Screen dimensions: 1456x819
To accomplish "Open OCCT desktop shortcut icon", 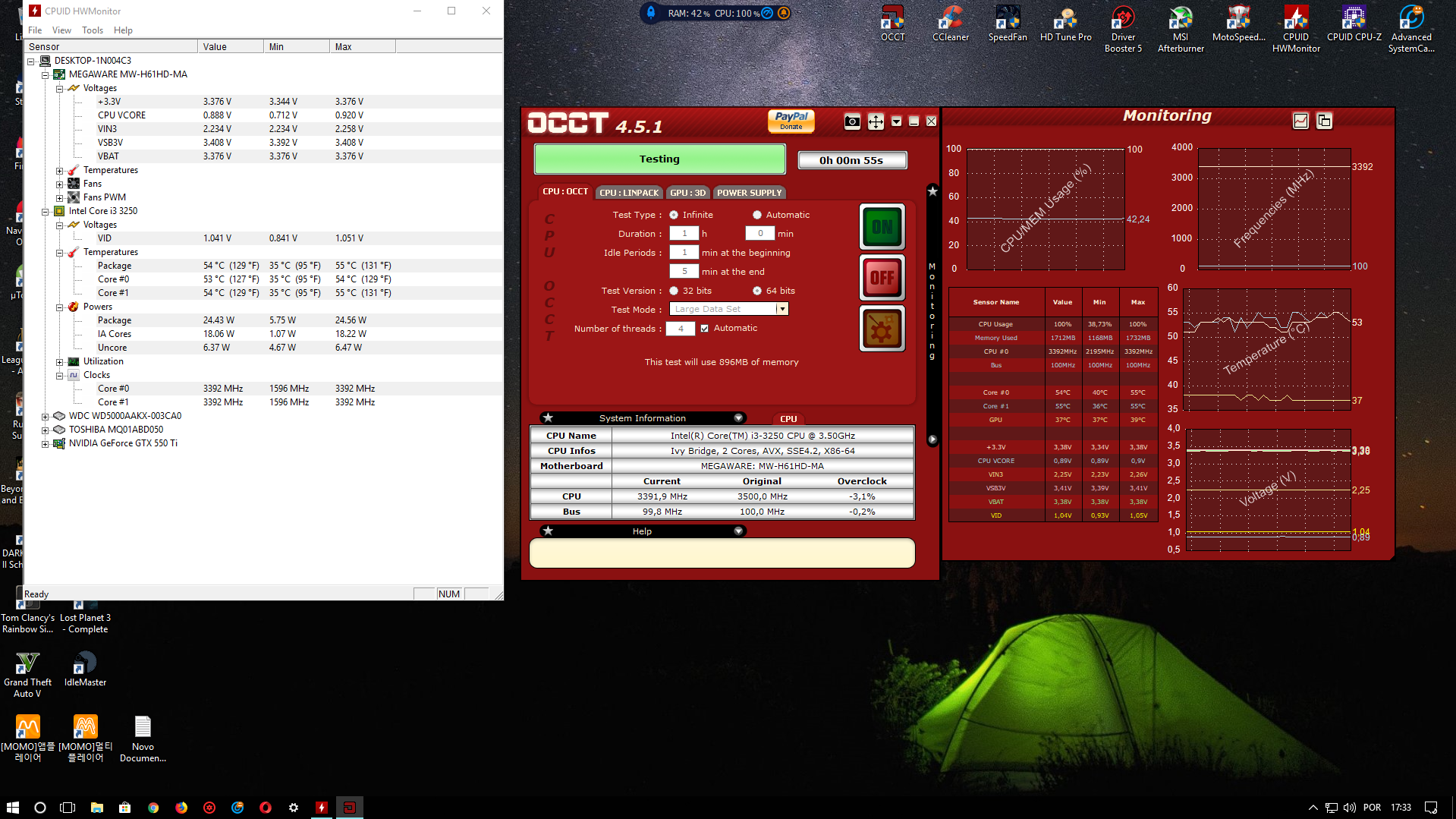I will point(892,24).
